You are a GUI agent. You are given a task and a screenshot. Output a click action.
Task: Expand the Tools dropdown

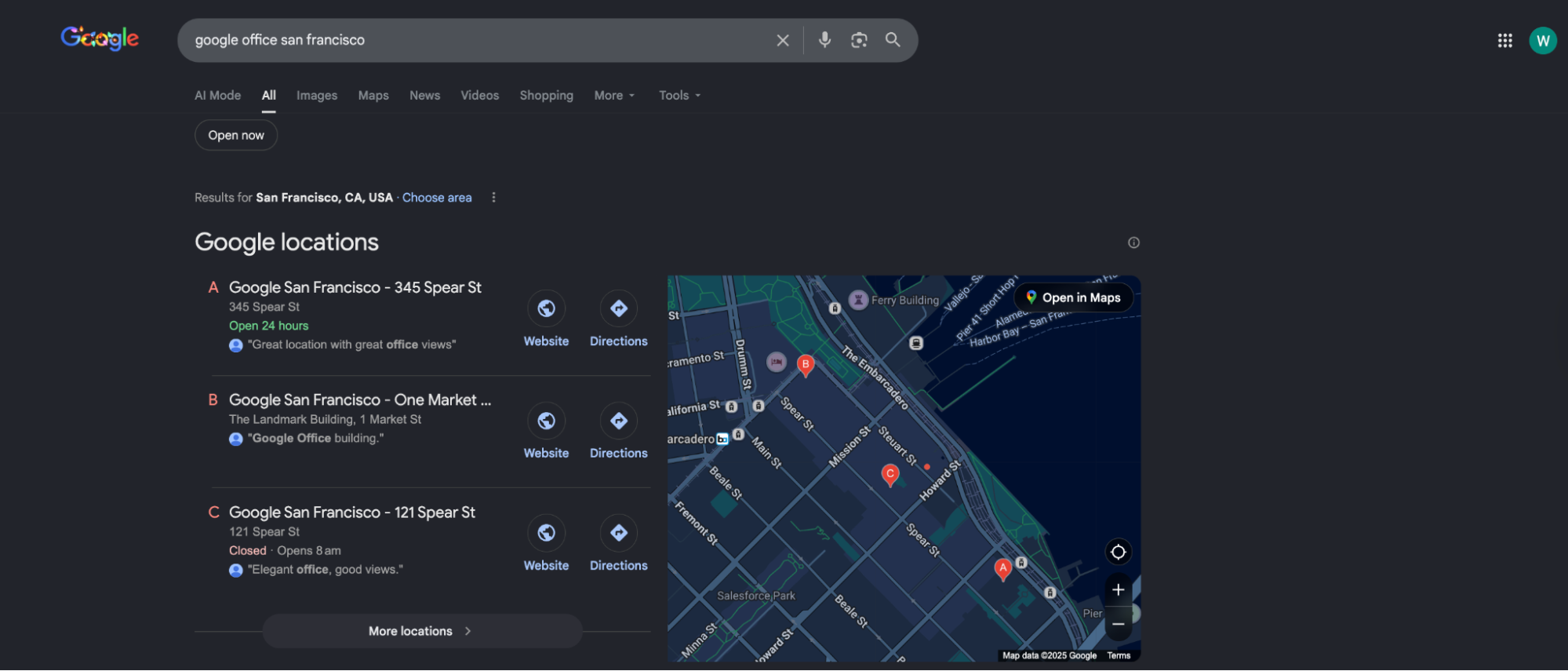point(679,96)
